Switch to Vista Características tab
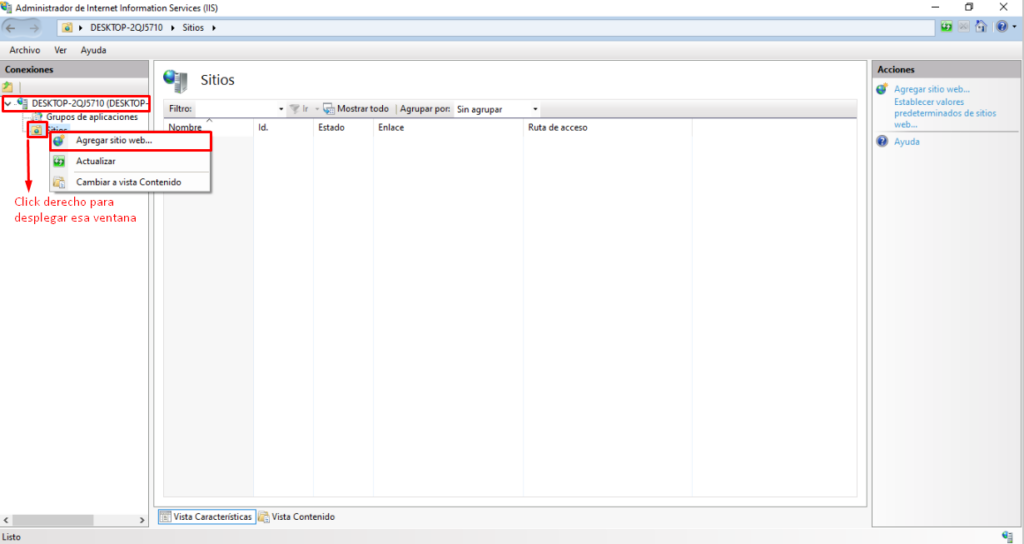 pyautogui.click(x=207, y=517)
